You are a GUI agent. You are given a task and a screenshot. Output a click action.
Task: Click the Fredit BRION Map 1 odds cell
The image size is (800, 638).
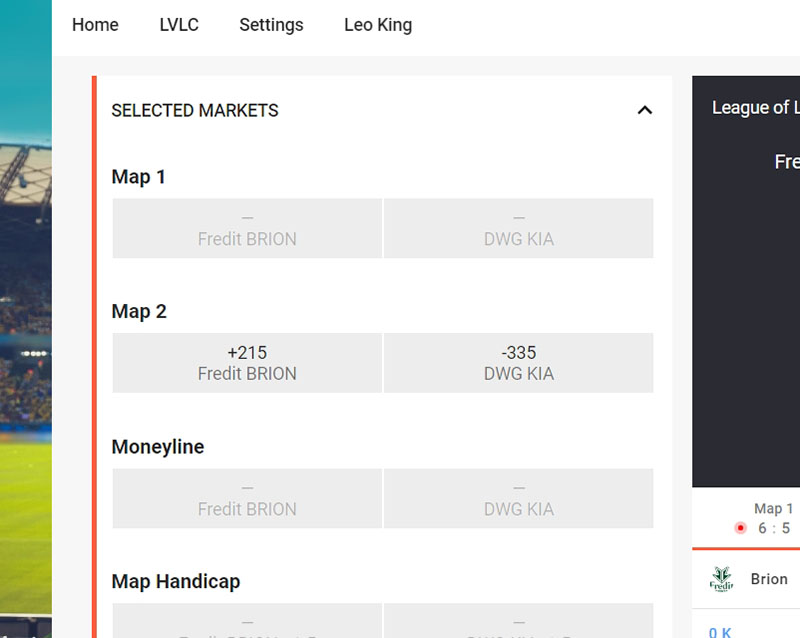247,228
